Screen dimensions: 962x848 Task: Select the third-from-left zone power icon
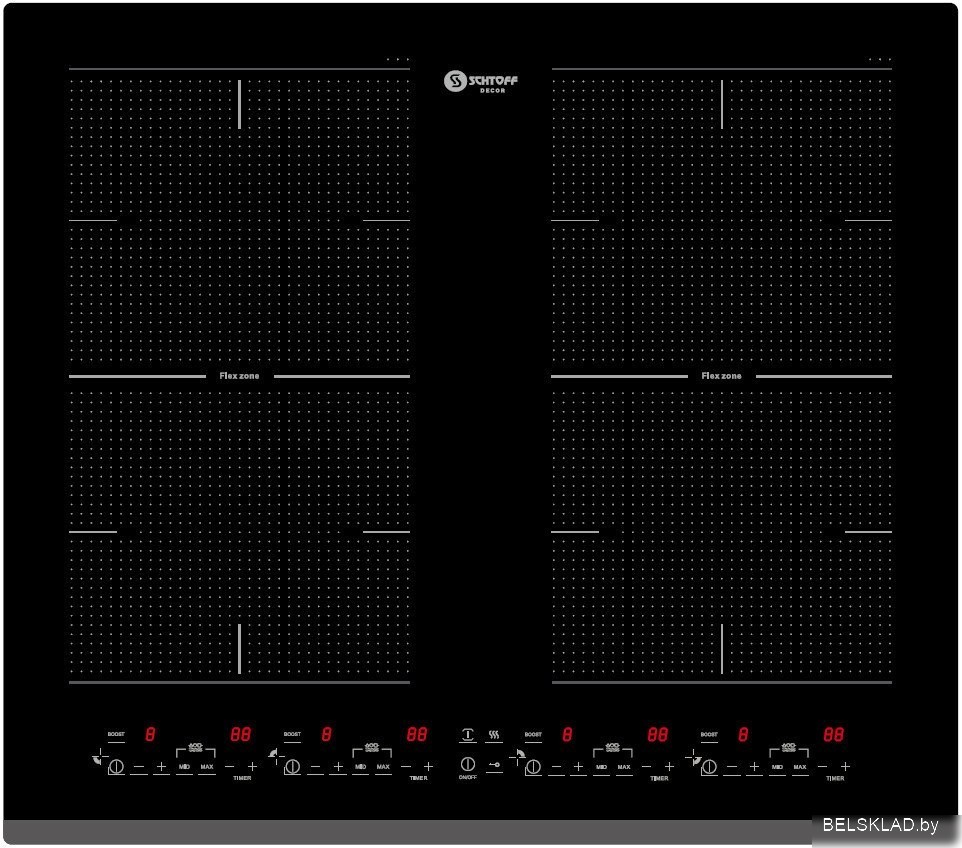pyautogui.click(x=533, y=767)
